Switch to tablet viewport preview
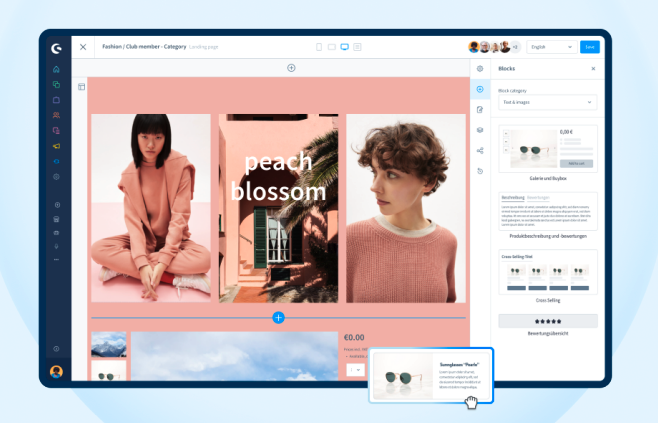The width and height of the screenshot is (658, 423). coord(331,47)
